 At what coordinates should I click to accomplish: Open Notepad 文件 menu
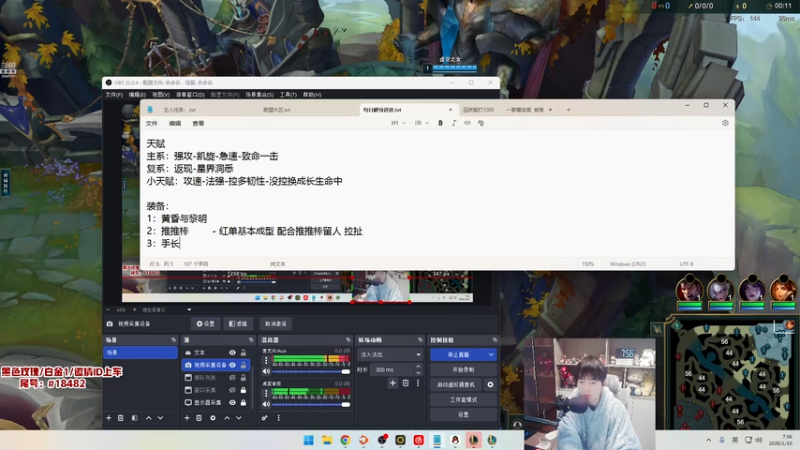[152, 123]
